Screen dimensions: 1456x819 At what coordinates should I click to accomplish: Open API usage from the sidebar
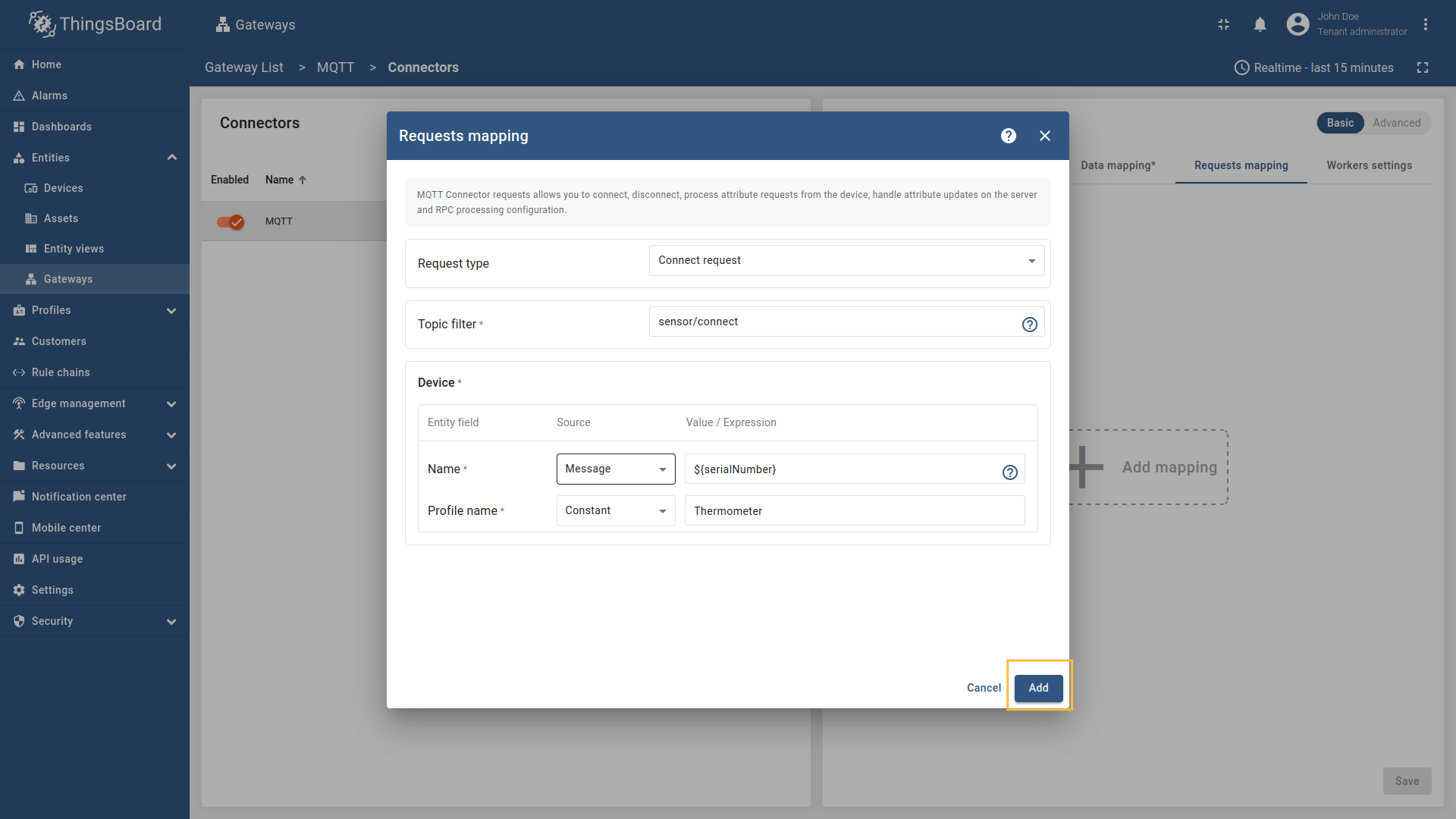[x=57, y=559]
